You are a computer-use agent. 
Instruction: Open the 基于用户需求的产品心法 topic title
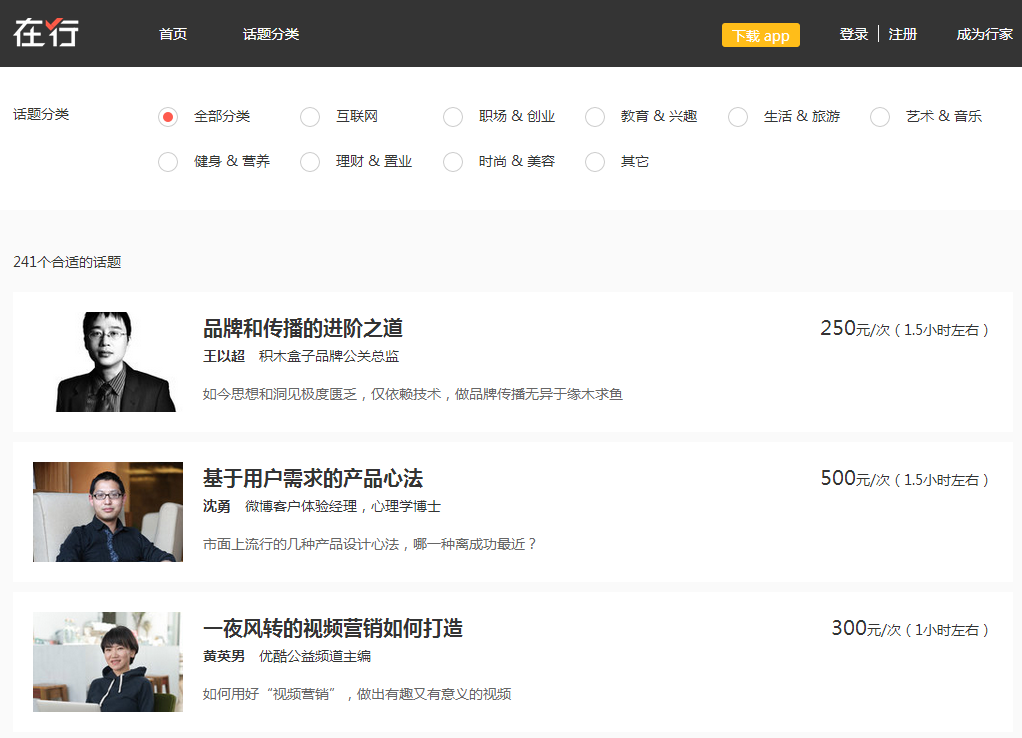tap(313, 478)
